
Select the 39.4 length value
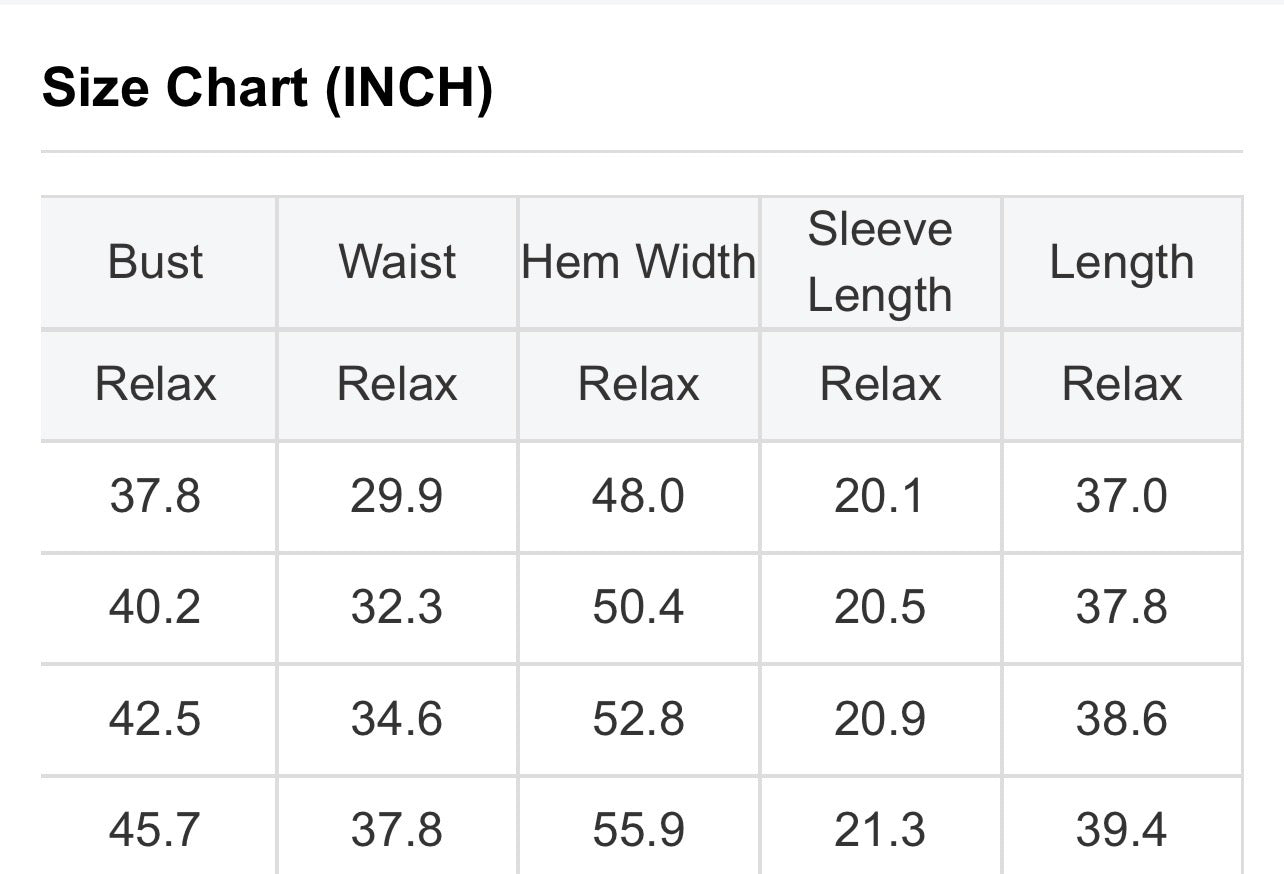pyautogui.click(x=1121, y=830)
